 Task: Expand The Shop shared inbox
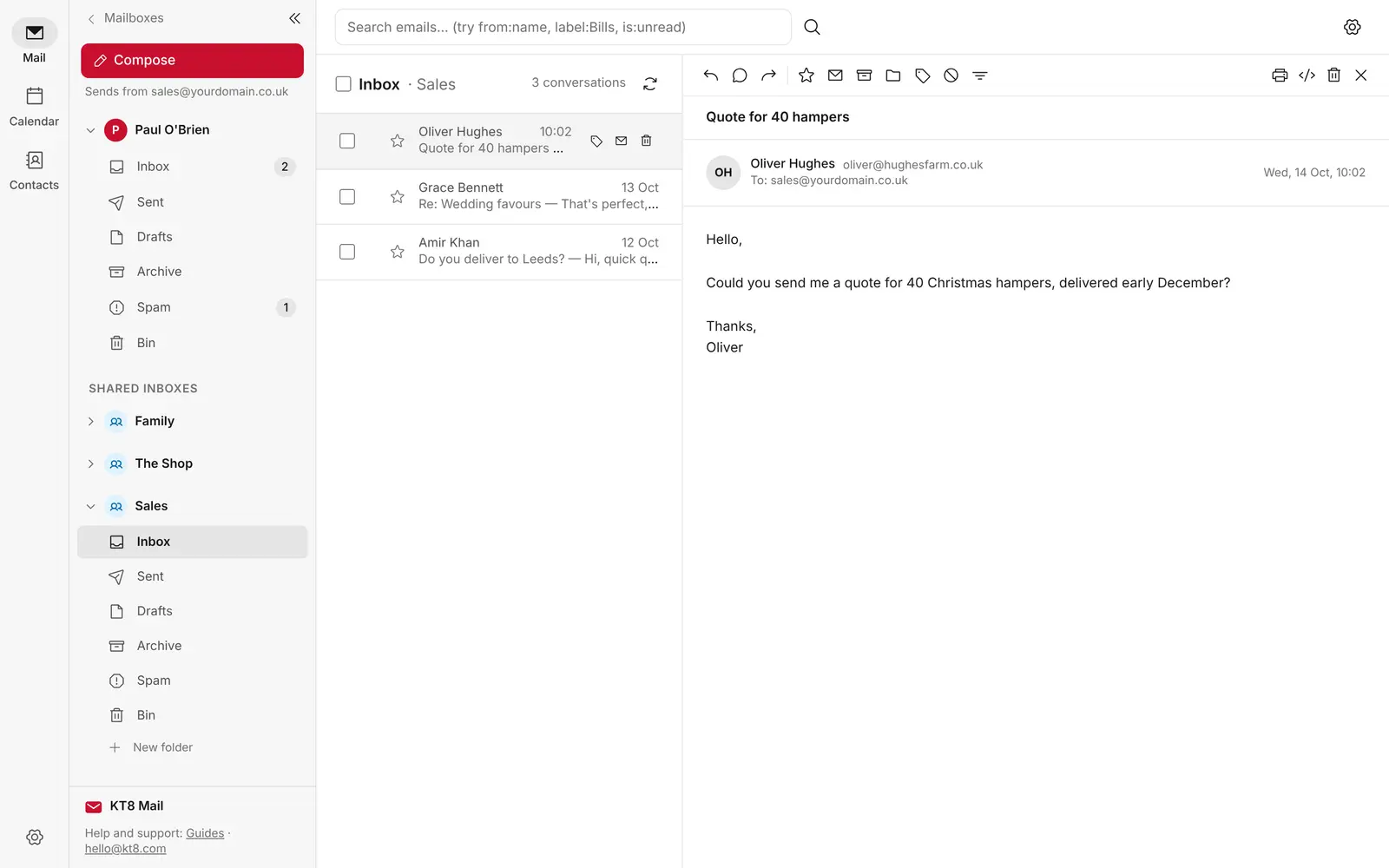90,464
